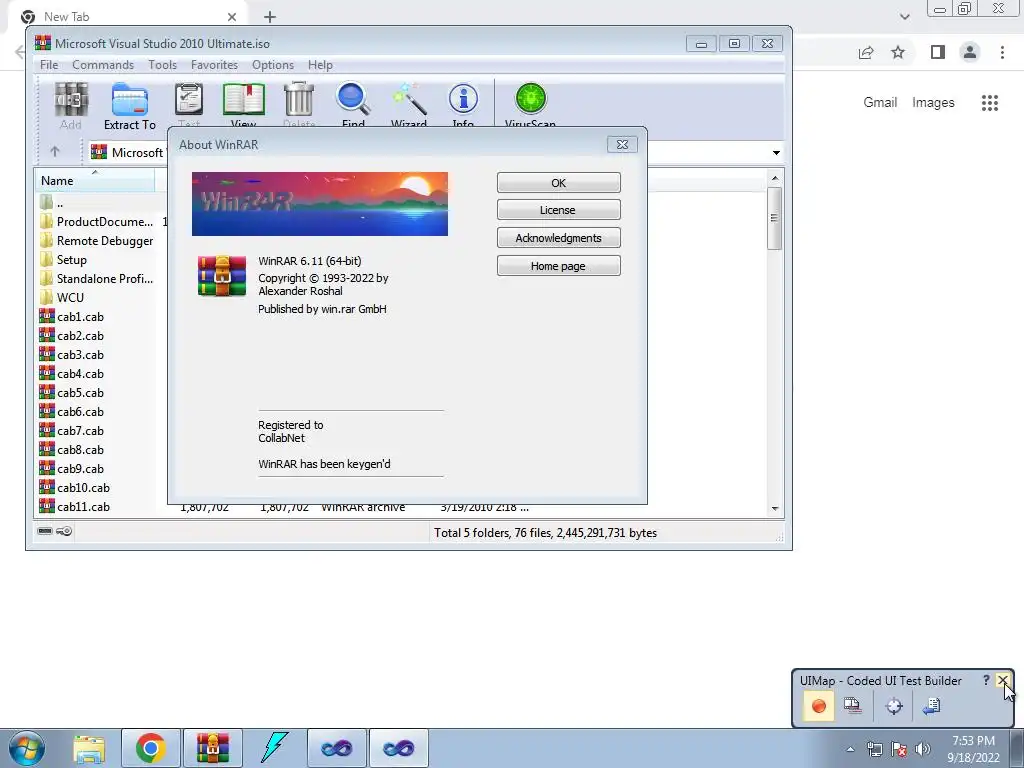The height and width of the screenshot is (768, 1024).
Task: Click the clock showing 7:53 PM
Action: (973, 741)
